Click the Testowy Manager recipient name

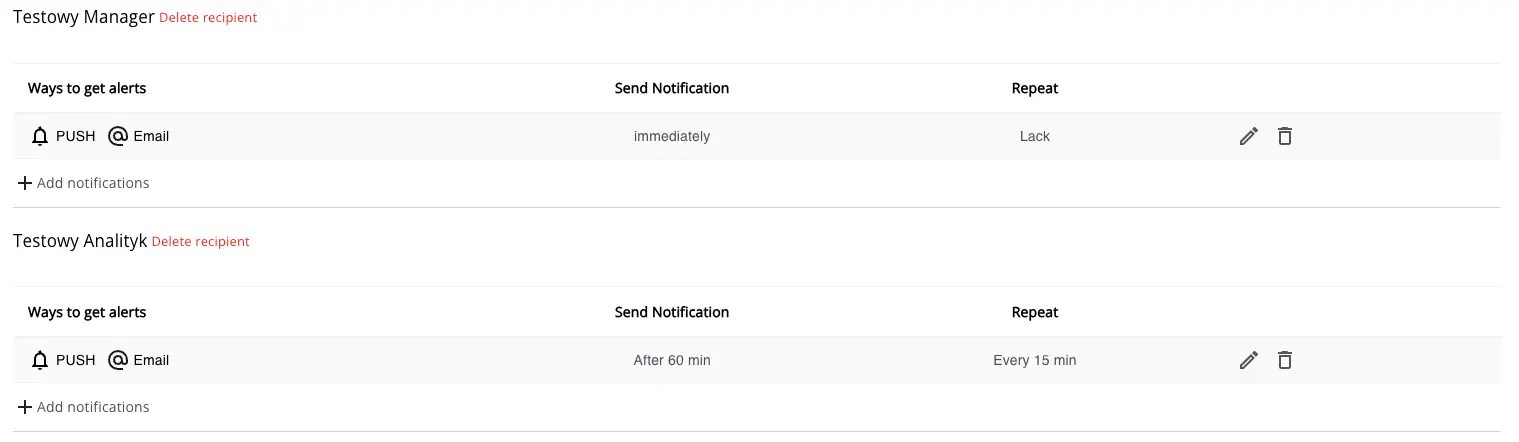(x=83, y=17)
